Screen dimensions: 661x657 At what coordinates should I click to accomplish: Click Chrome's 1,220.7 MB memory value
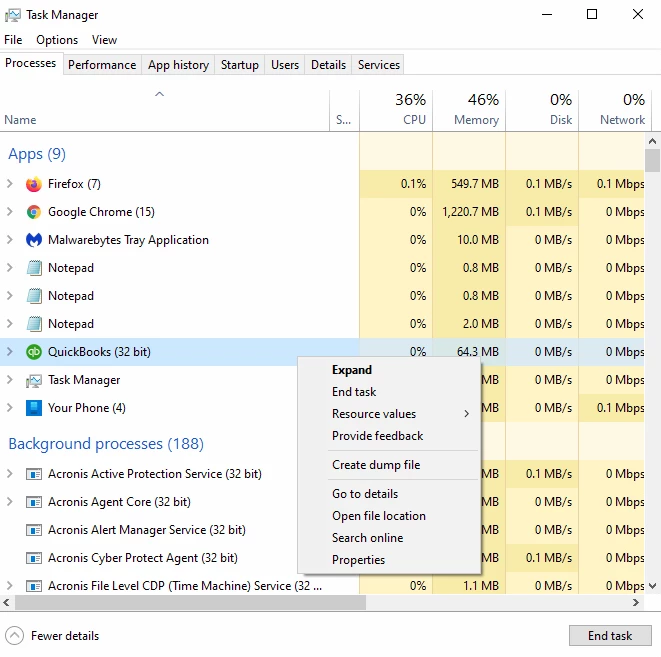click(x=470, y=212)
